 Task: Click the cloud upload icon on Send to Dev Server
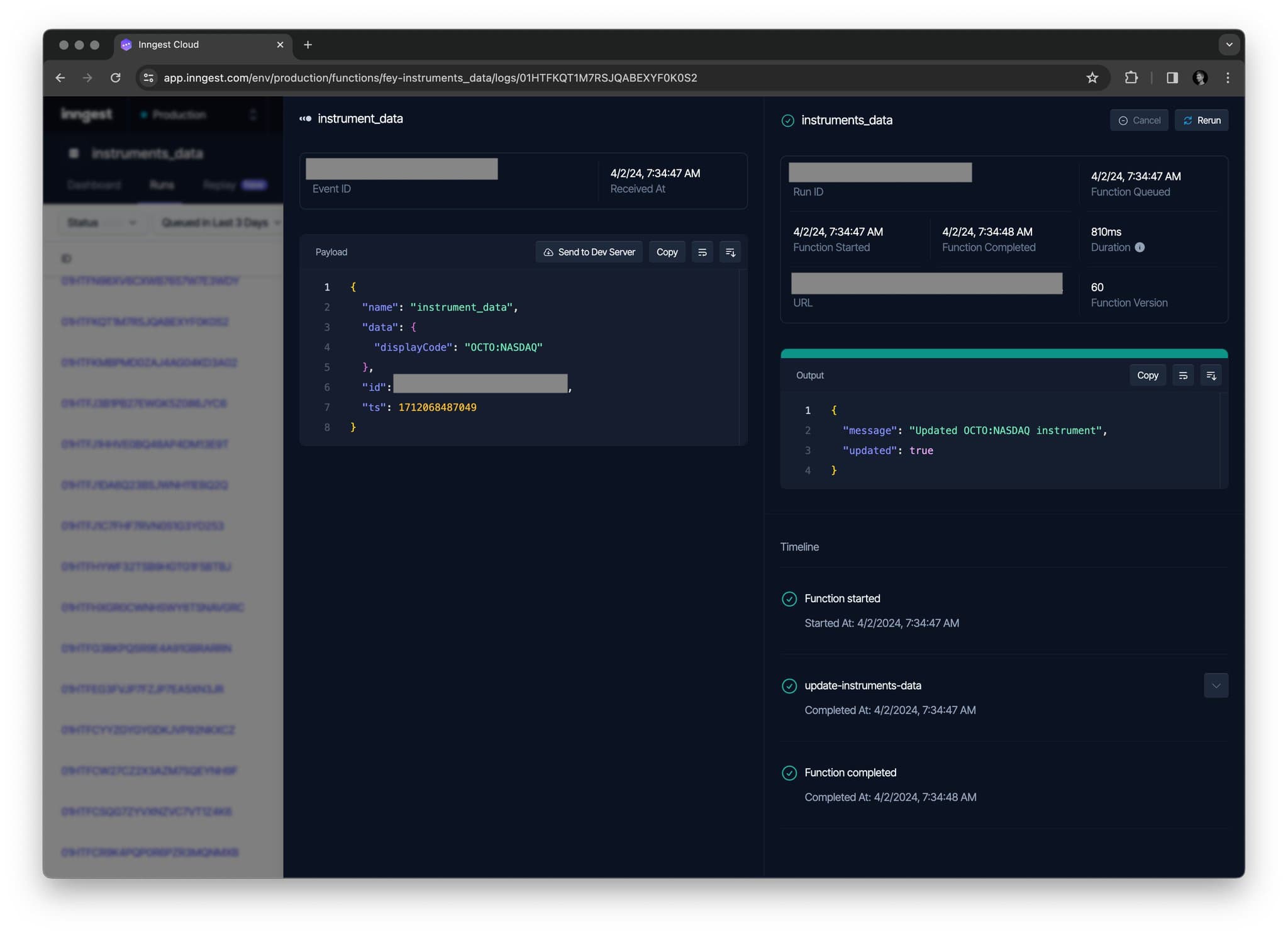547,252
